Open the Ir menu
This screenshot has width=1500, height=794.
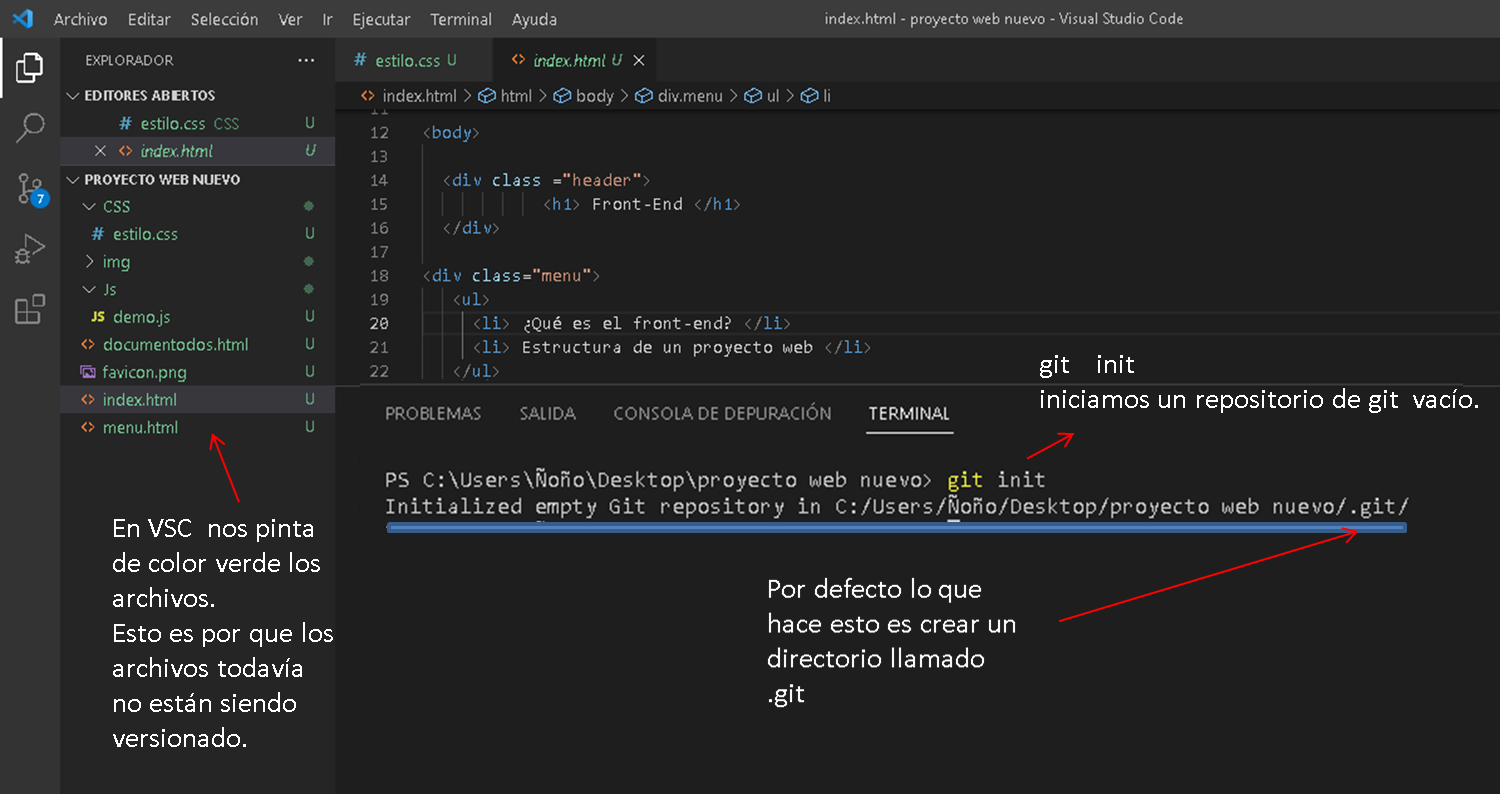click(327, 19)
